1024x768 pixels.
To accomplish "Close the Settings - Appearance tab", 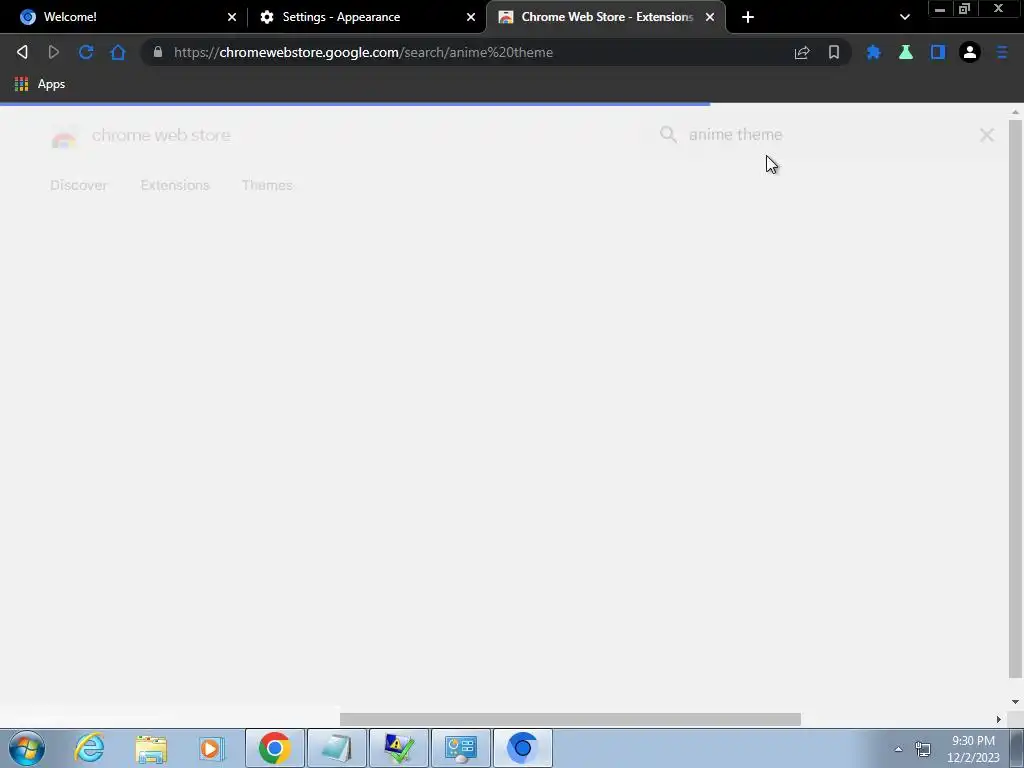I will (x=471, y=17).
